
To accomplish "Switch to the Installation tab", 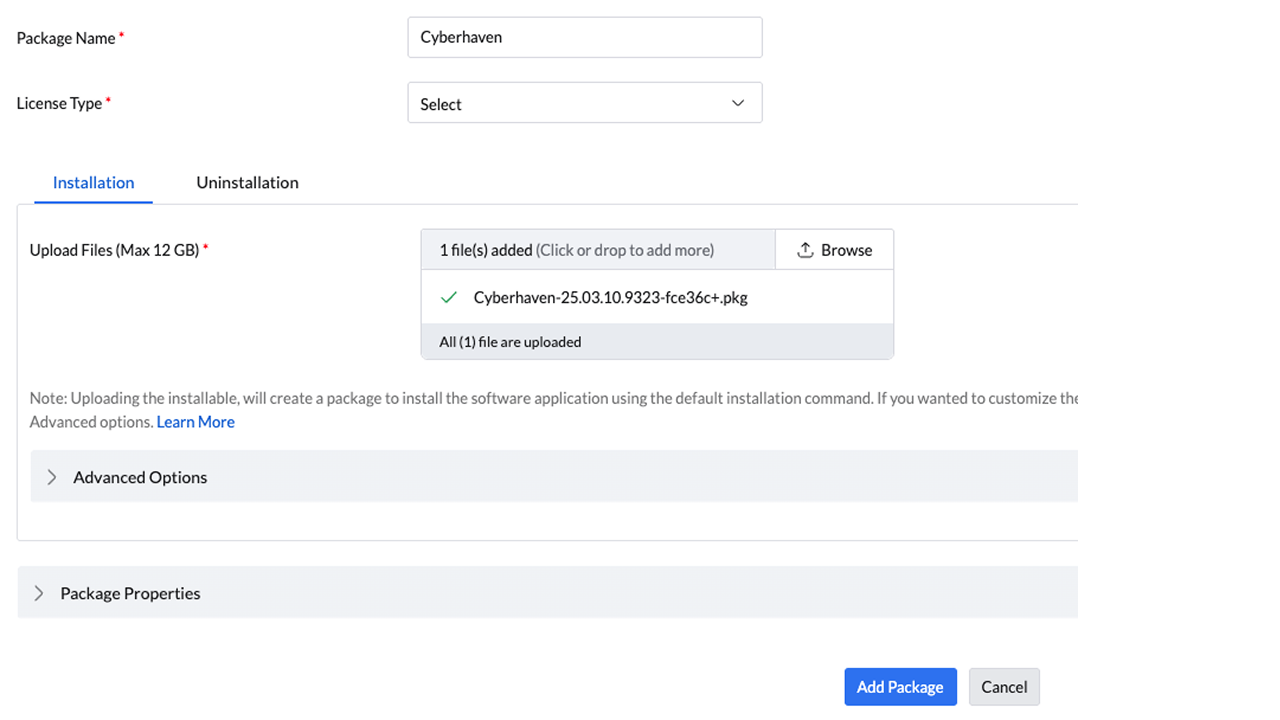I will 93,182.
